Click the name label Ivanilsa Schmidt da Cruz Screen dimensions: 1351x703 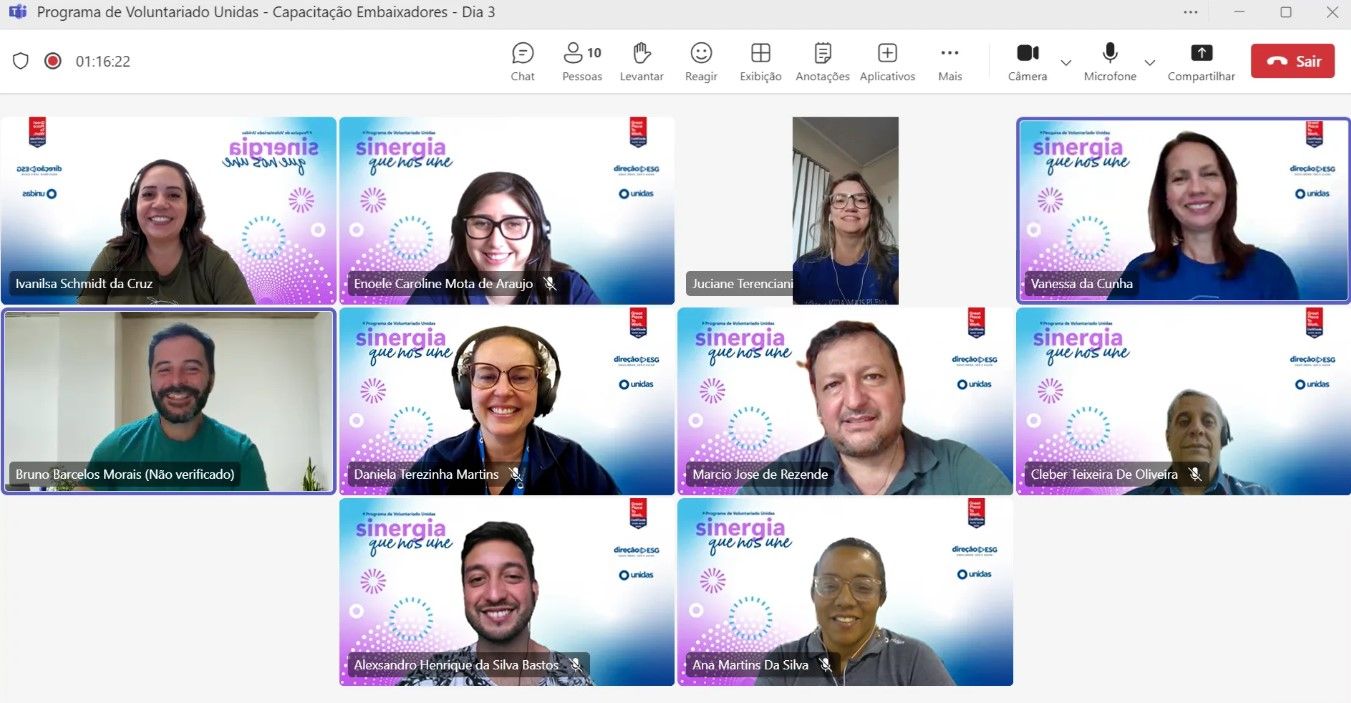pos(84,284)
